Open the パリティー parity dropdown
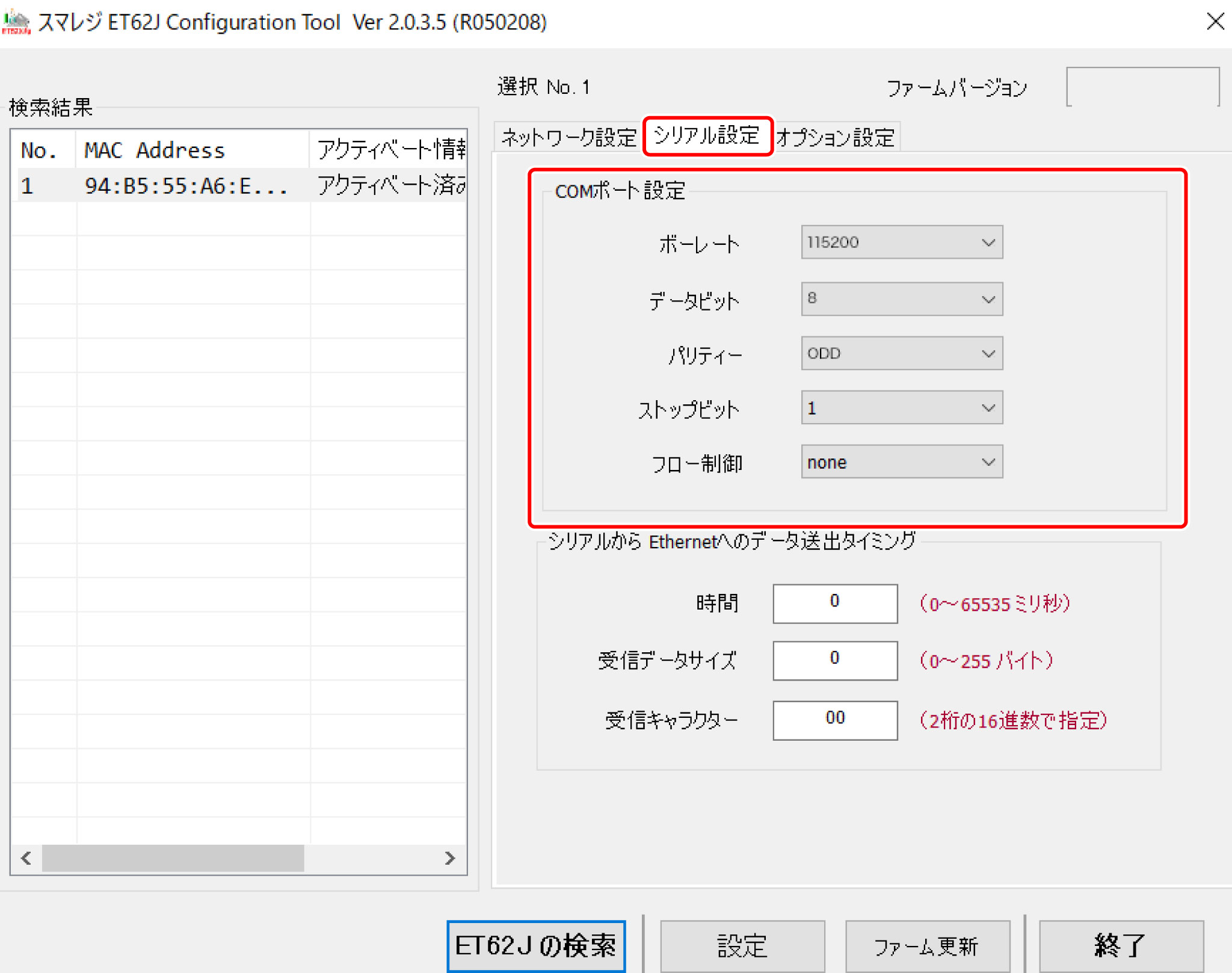Viewport: 1232px width, 973px height. coord(901,353)
